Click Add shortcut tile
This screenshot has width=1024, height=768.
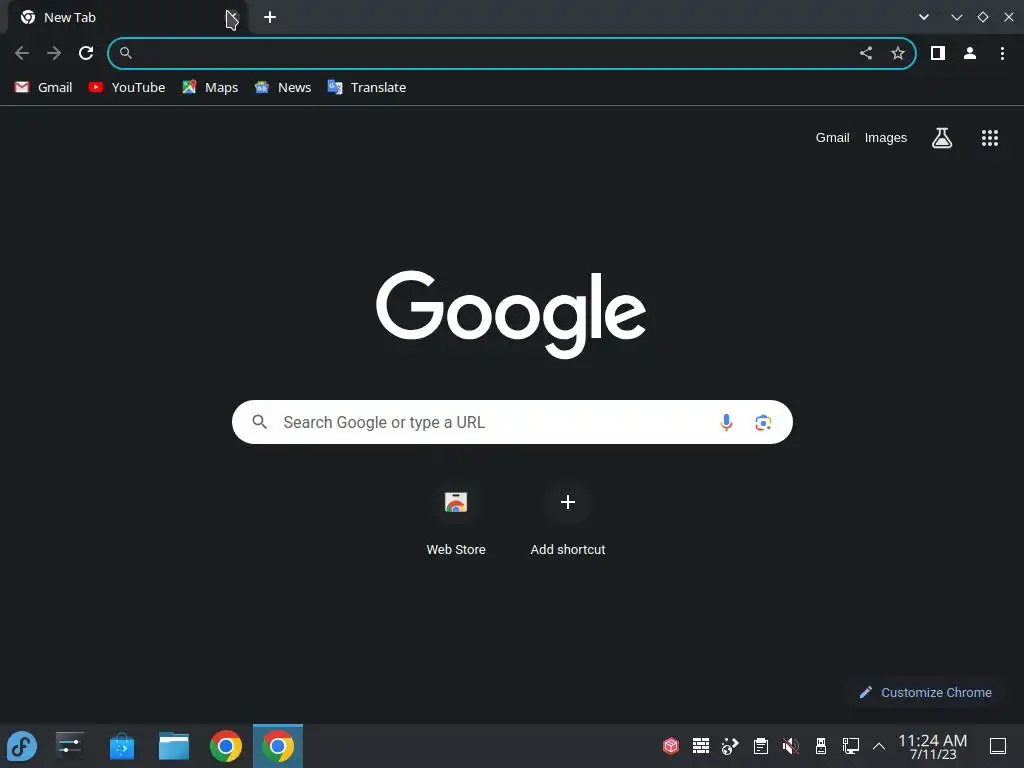click(x=568, y=519)
